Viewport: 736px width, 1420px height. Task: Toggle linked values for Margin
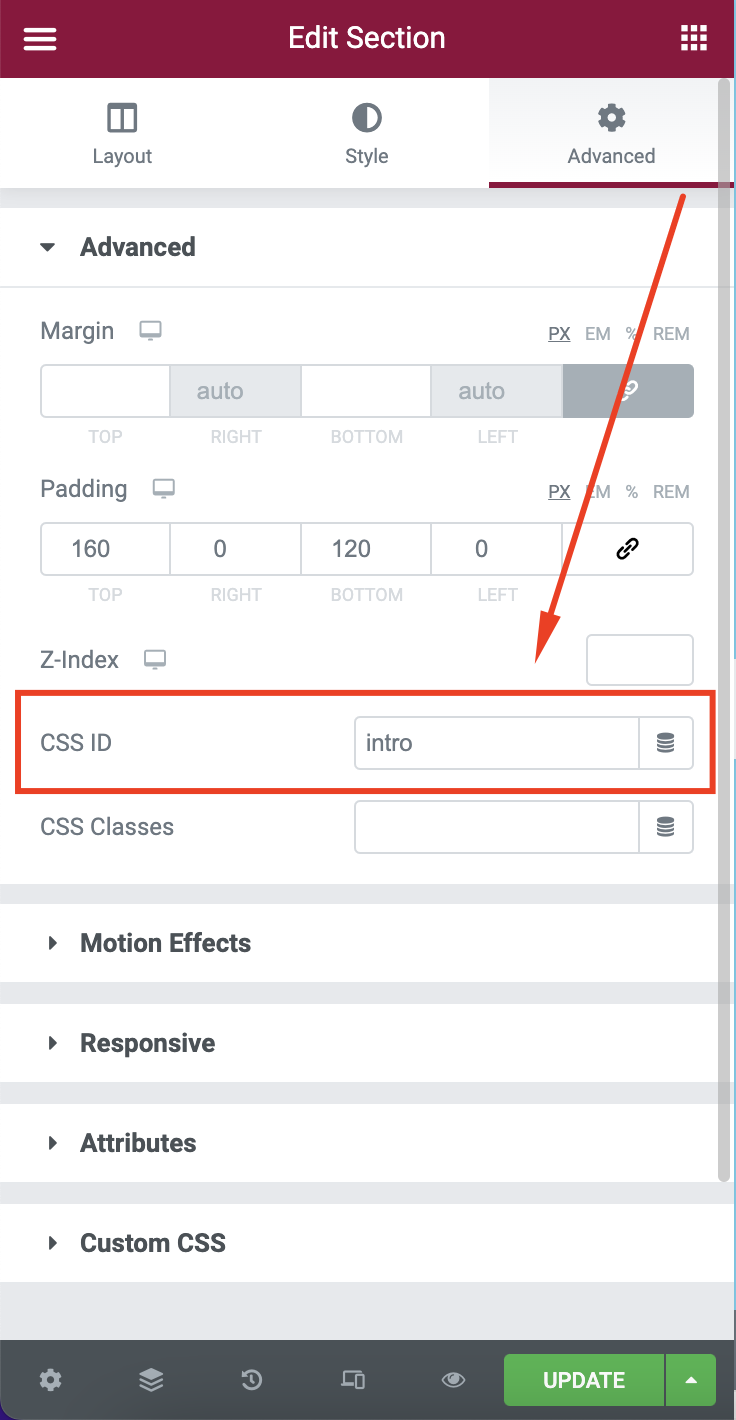click(628, 391)
